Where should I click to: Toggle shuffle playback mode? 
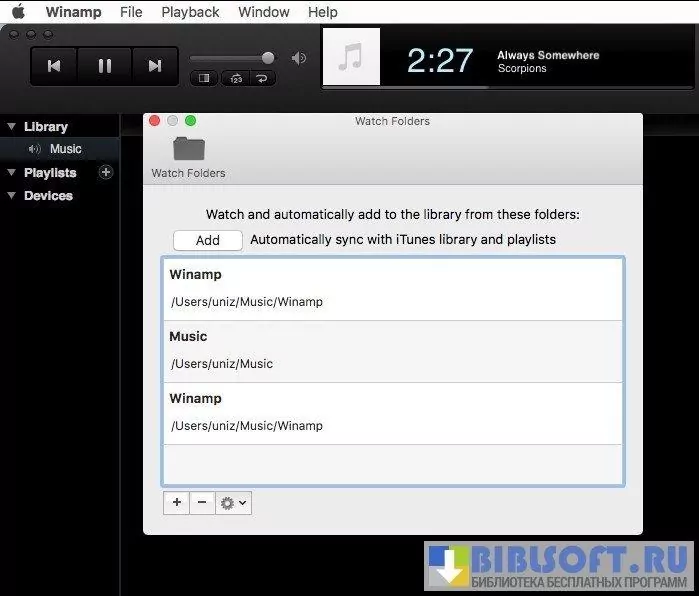[x=234, y=78]
